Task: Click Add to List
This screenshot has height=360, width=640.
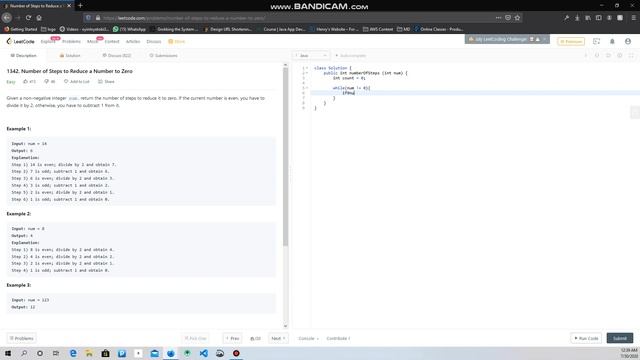Action: click(77, 82)
